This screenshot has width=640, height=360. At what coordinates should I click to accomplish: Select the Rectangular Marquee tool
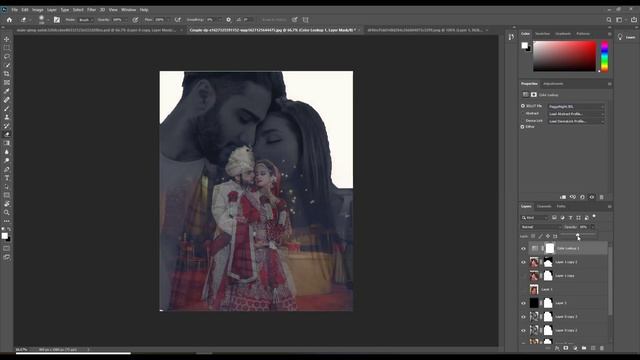(7, 48)
